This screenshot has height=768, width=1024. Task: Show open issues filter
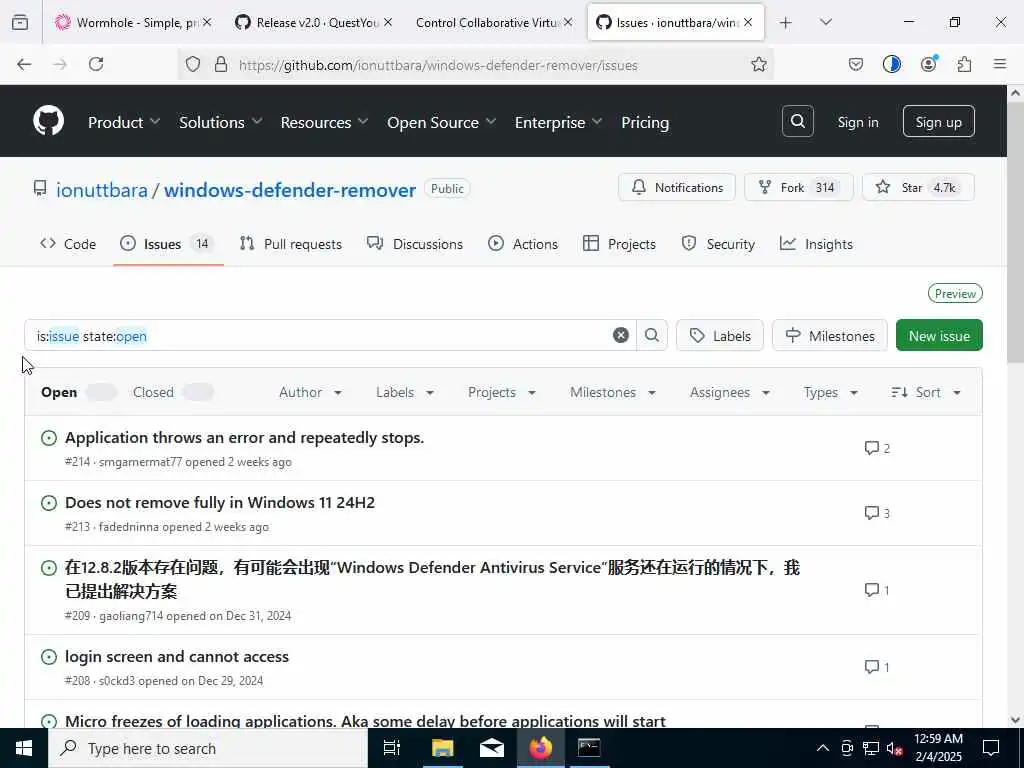78,392
